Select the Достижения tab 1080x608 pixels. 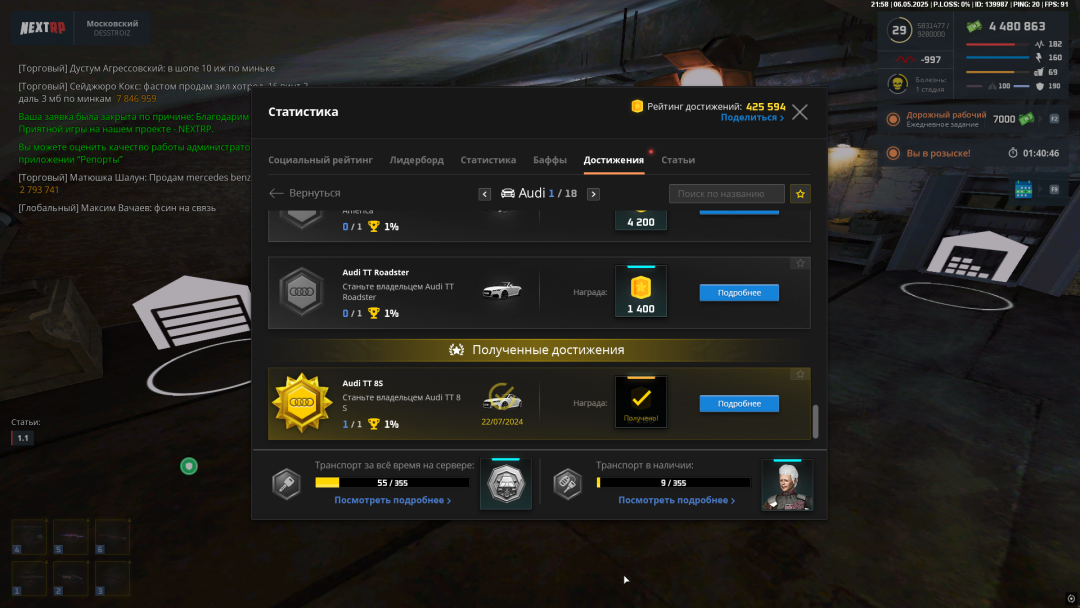tap(614, 160)
